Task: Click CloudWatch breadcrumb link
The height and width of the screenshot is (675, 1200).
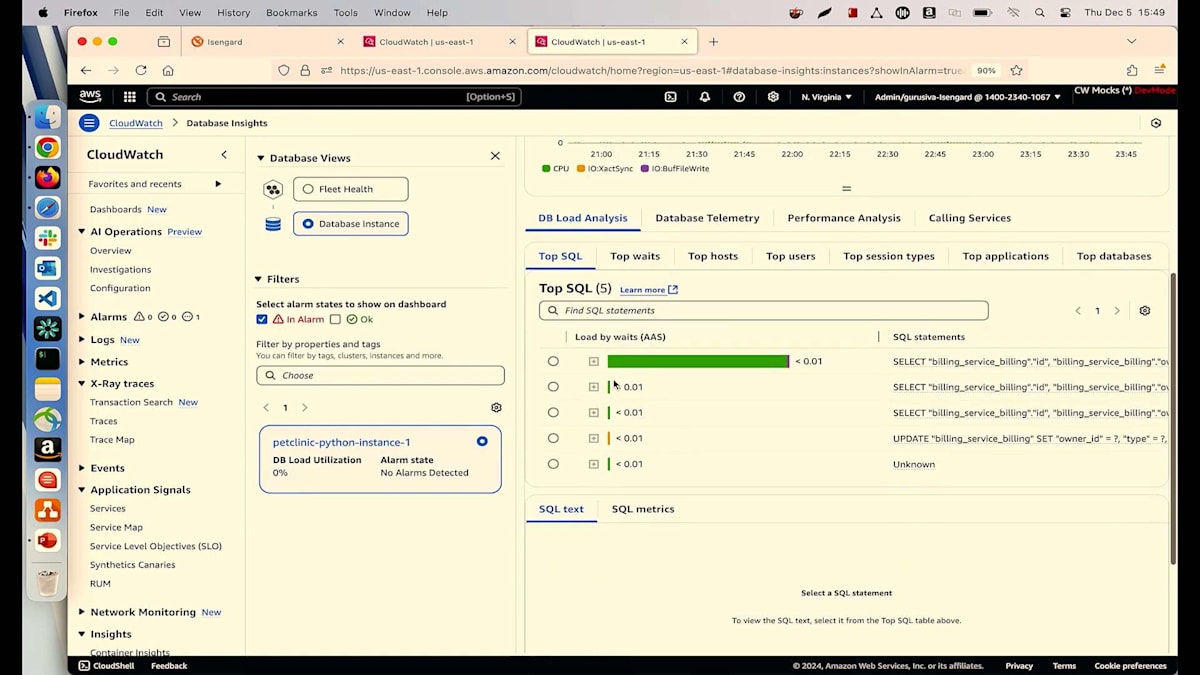Action: coord(136,123)
